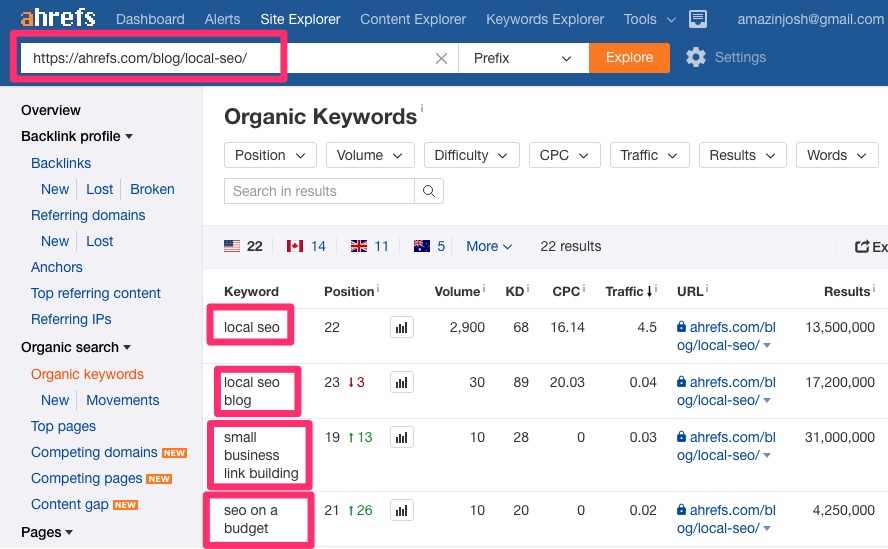The image size is (888, 549).
Task: Open Referring domains in sidebar
Action: point(88,215)
